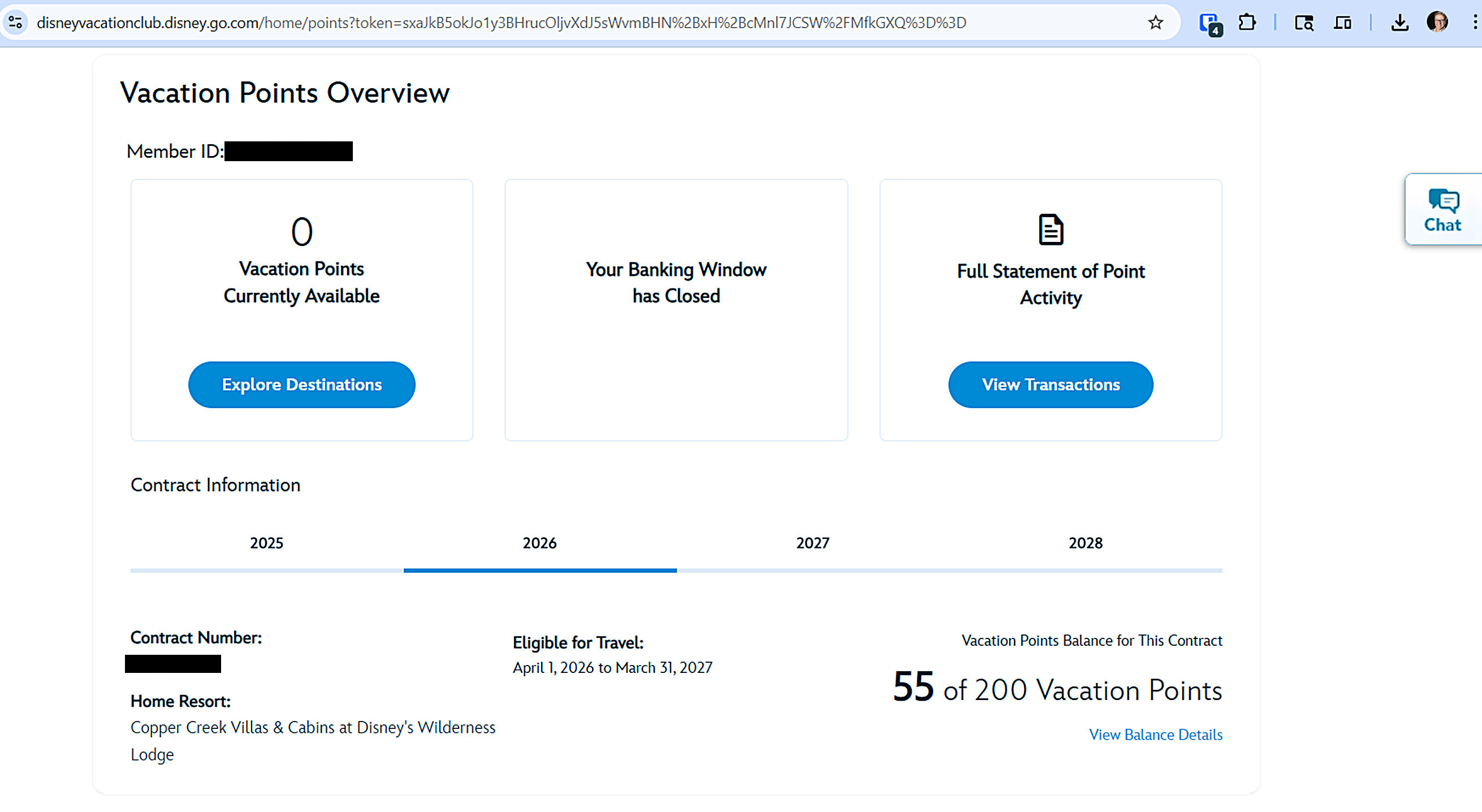Click Full Statement of Point Activity text
1482x812 pixels.
(1051, 284)
